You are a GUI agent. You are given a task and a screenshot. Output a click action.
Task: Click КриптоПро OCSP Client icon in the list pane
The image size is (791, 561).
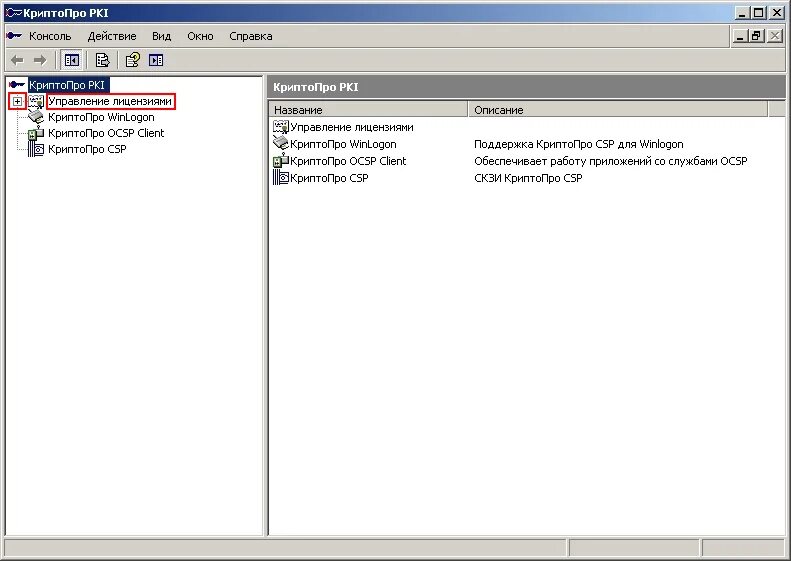point(280,161)
